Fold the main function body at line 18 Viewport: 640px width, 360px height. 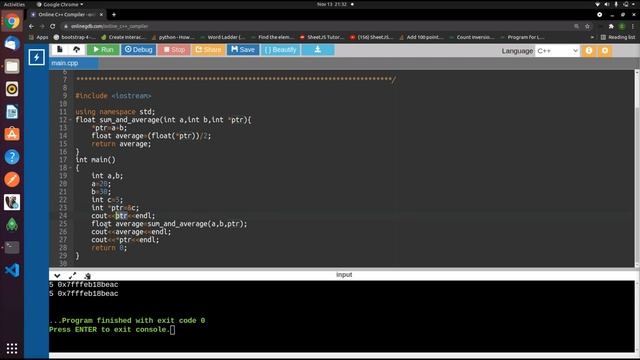point(70,168)
